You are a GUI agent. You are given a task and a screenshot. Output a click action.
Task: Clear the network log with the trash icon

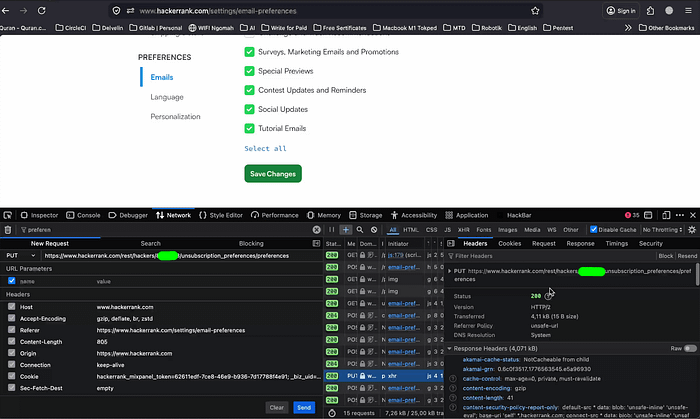point(8,230)
